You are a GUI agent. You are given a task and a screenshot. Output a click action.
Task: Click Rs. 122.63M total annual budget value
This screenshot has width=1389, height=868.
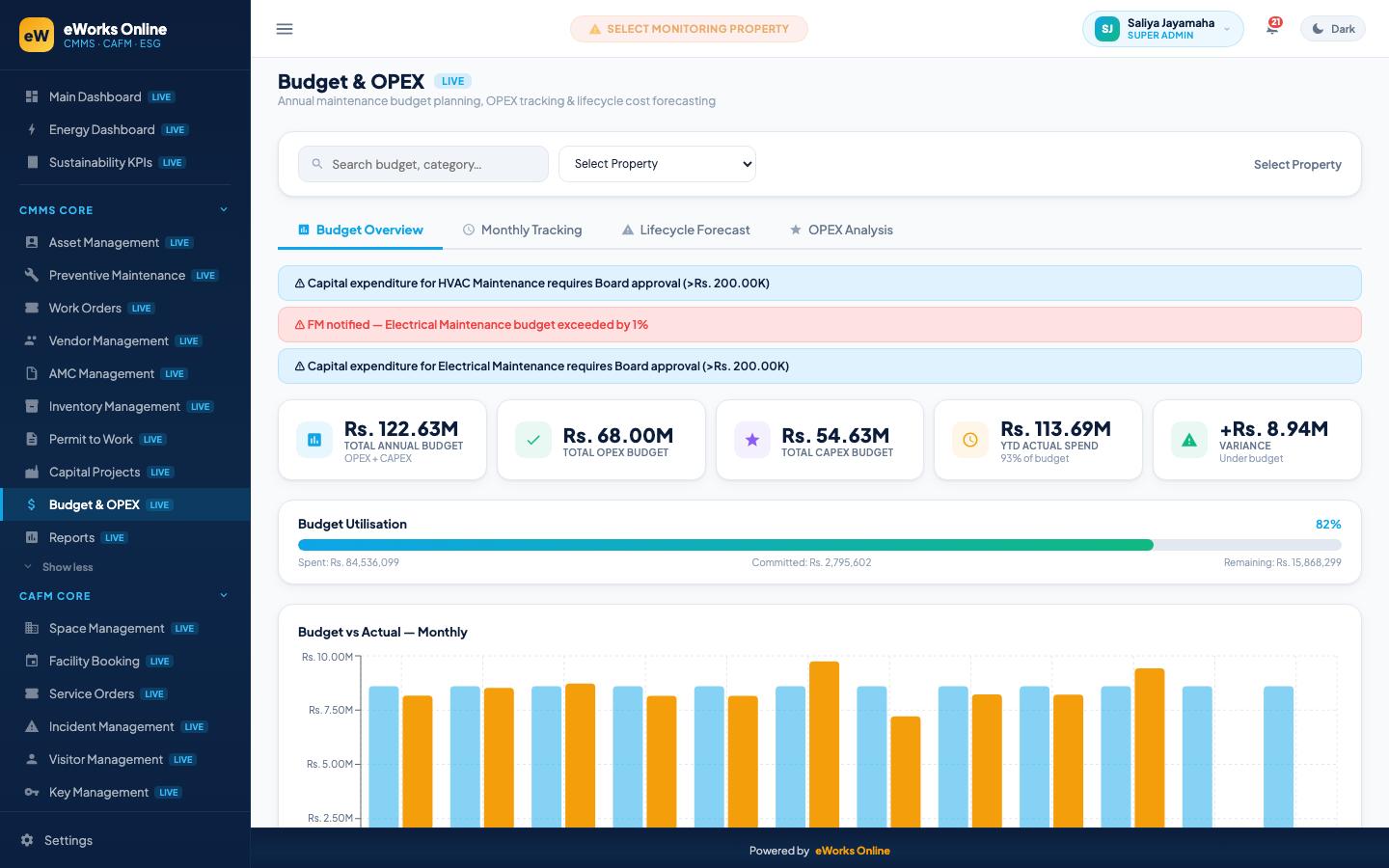pyautogui.click(x=401, y=428)
